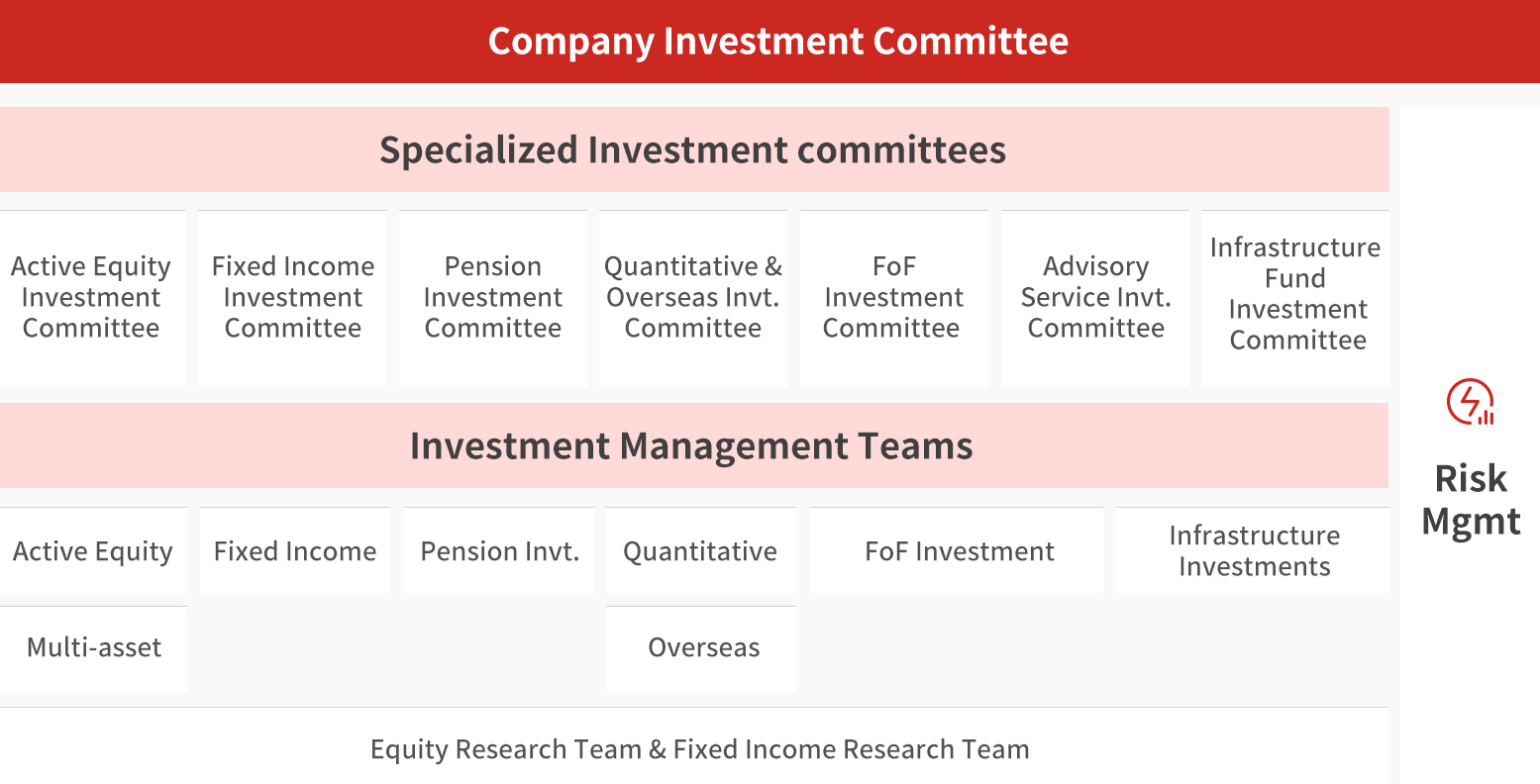Viewport: 1540px width, 784px height.
Task: Select the Active Equity team box
Action: tap(93, 551)
